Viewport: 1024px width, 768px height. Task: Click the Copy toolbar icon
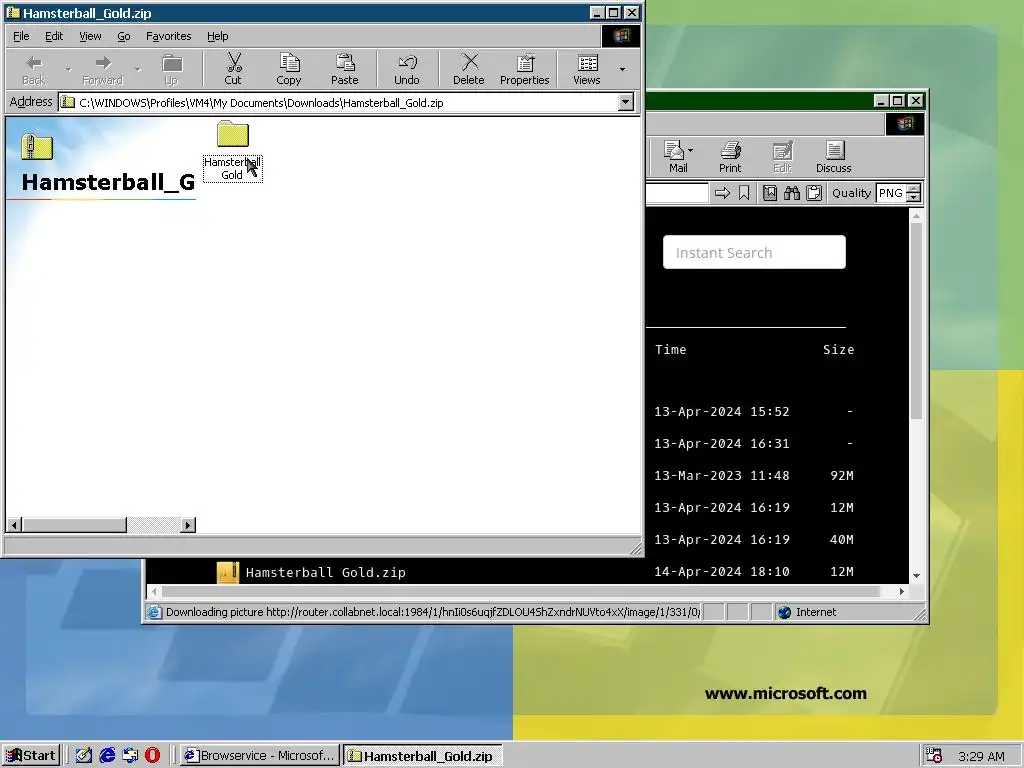[x=289, y=69]
